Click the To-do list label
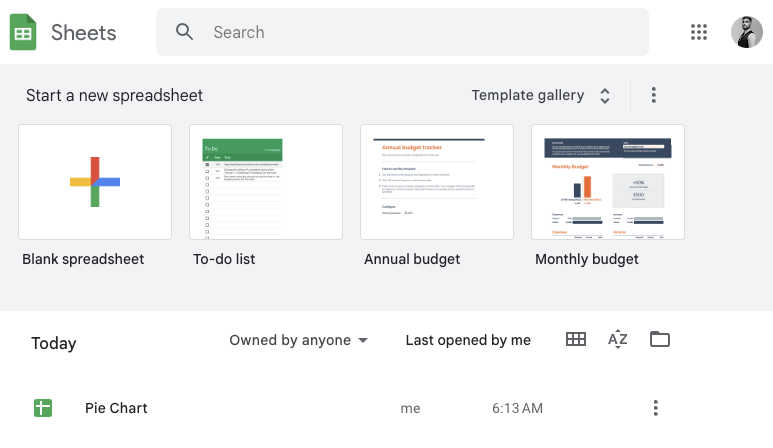The width and height of the screenshot is (773, 448). point(224,259)
